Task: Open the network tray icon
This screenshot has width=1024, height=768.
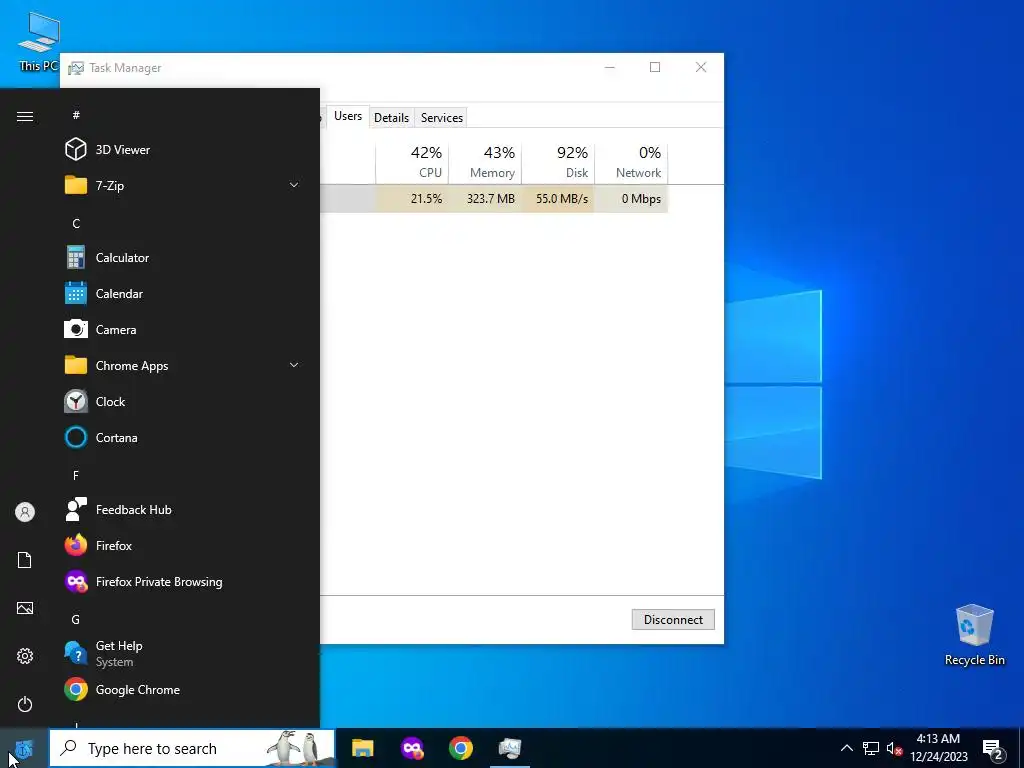Action: point(871,748)
